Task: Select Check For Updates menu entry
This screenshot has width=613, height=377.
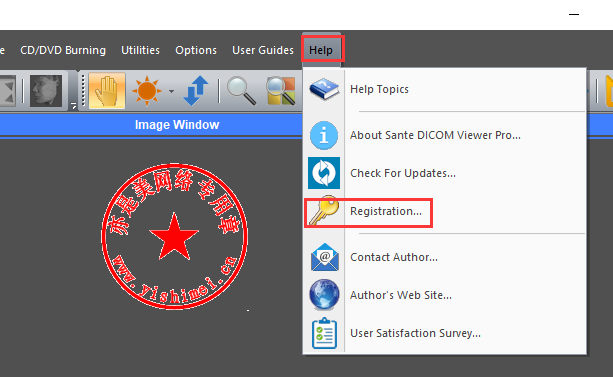Action: click(x=445, y=173)
